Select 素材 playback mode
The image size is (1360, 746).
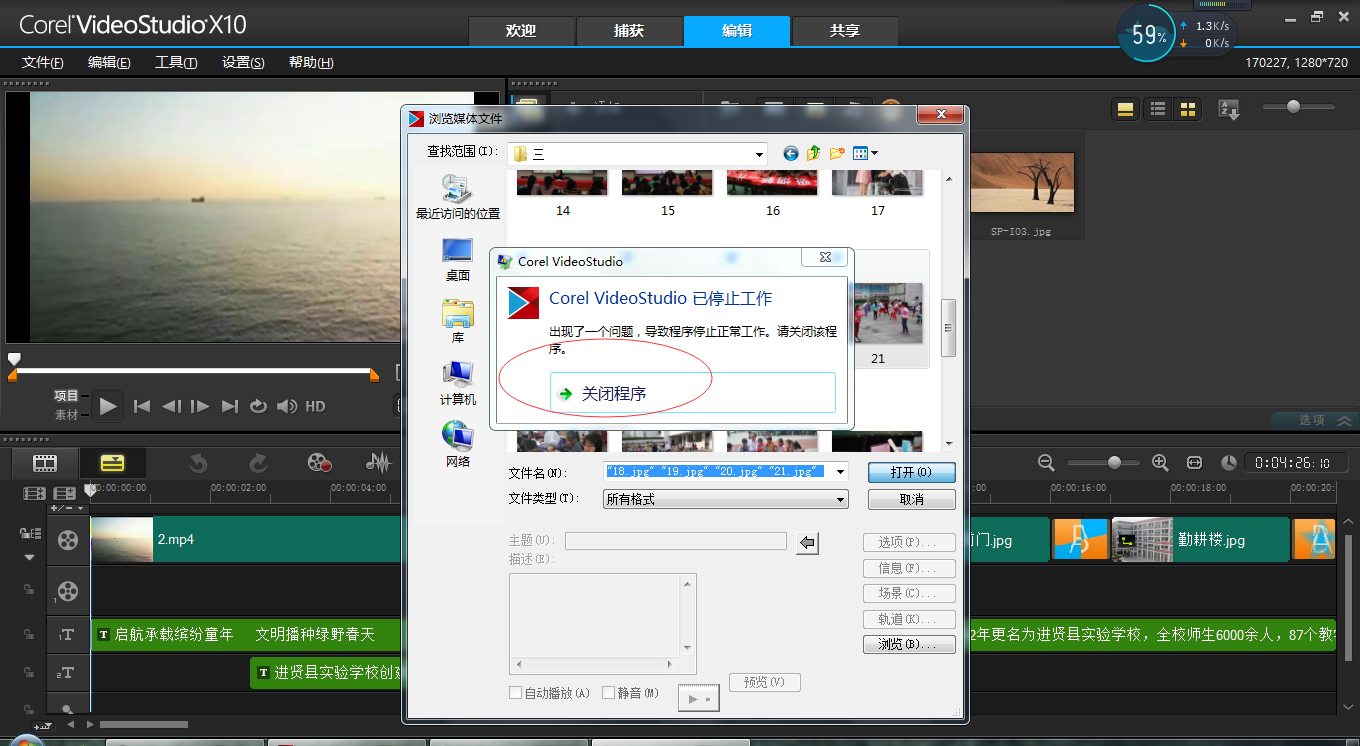[x=66, y=415]
